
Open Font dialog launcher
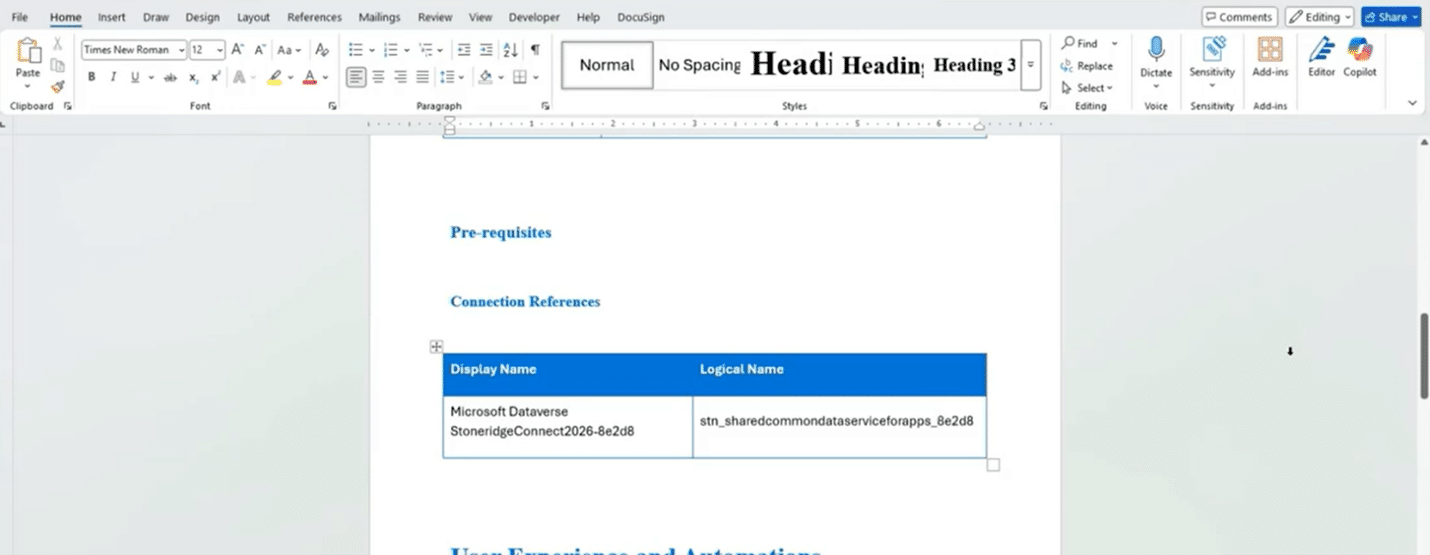[x=332, y=106]
